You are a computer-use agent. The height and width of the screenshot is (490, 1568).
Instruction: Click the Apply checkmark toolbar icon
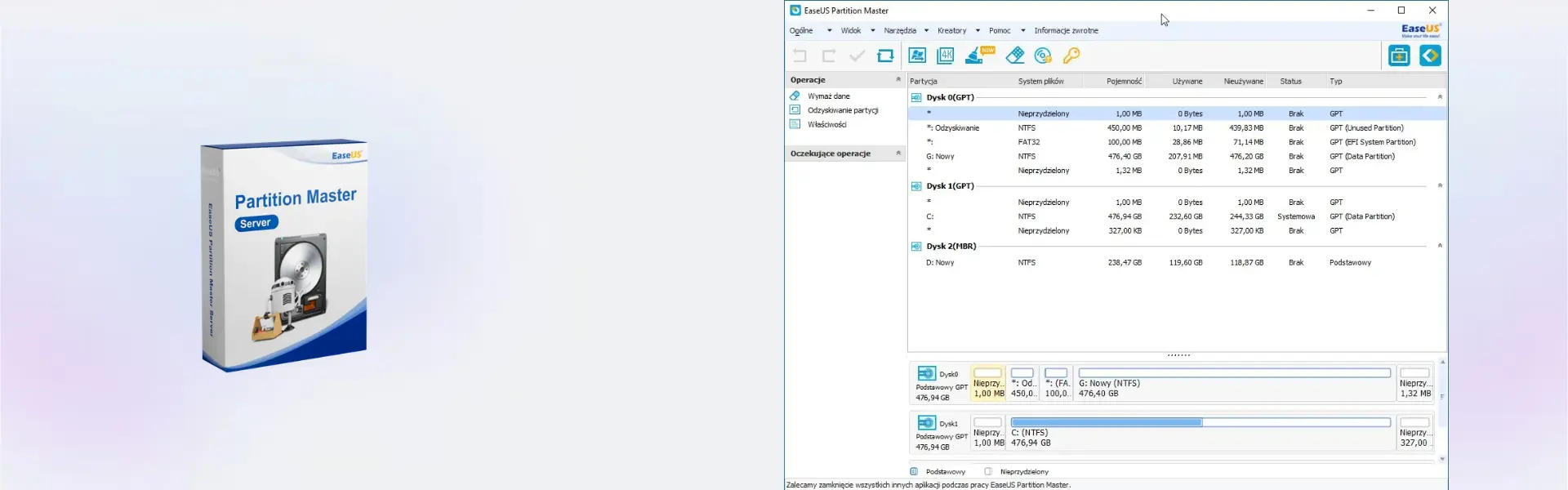coord(857,56)
